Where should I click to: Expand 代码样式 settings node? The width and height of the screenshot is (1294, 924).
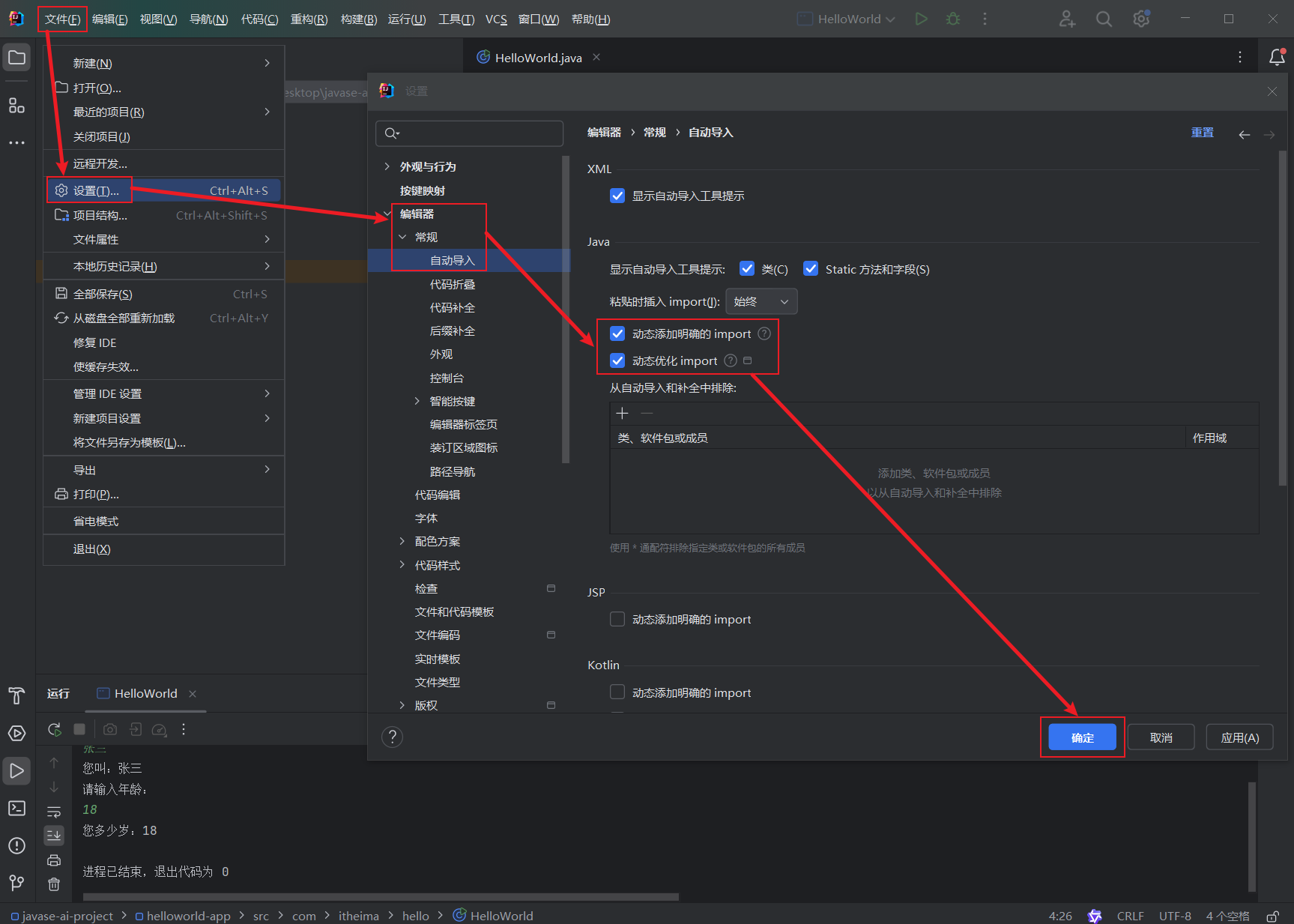pos(402,565)
